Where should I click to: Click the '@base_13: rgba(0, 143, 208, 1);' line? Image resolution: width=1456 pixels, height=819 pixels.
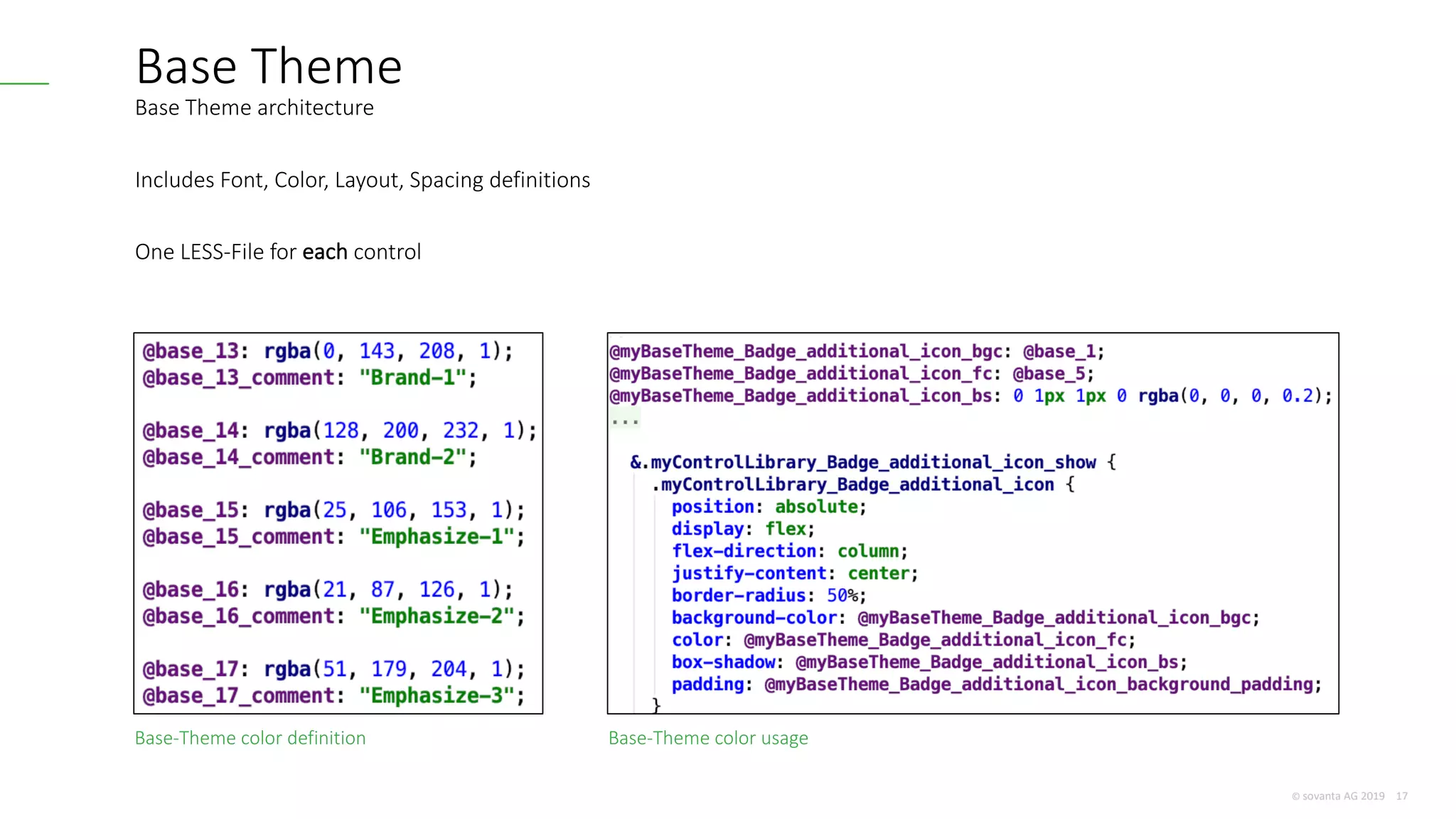[328, 351]
